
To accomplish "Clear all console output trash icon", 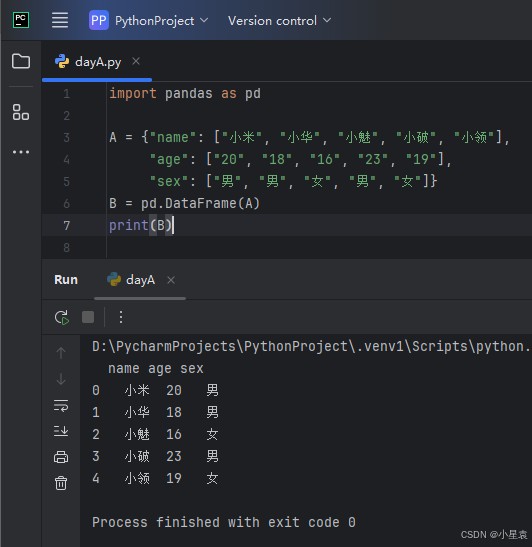I will point(61,483).
